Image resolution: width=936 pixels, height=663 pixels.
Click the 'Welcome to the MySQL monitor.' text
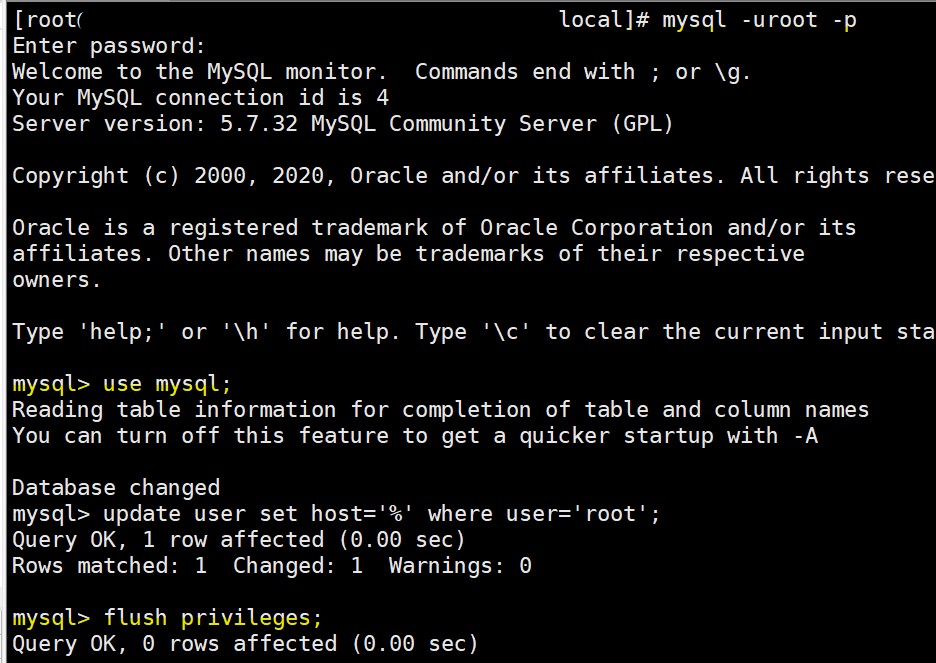tap(199, 72)
